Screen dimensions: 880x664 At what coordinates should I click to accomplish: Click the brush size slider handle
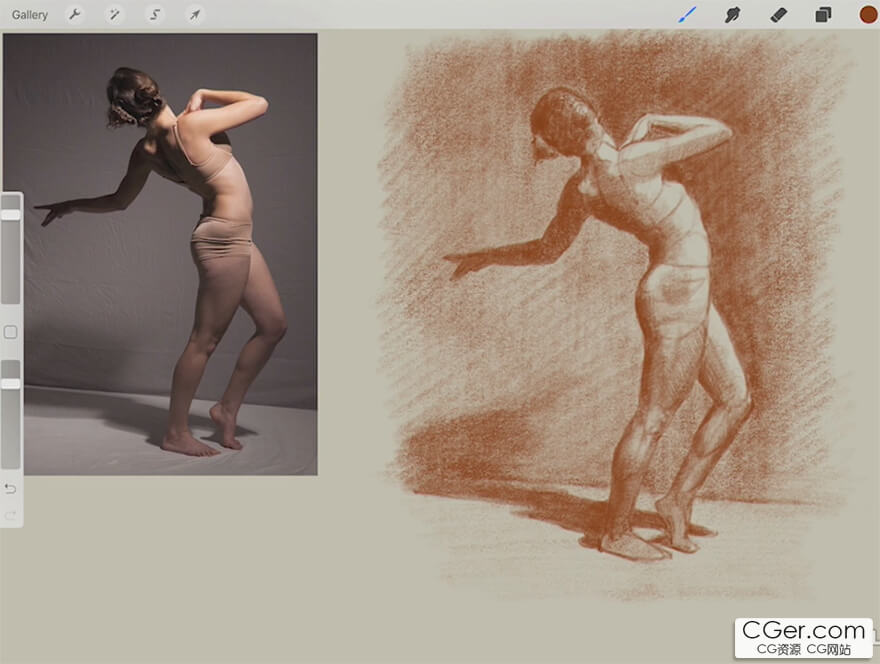pos(11,215)
